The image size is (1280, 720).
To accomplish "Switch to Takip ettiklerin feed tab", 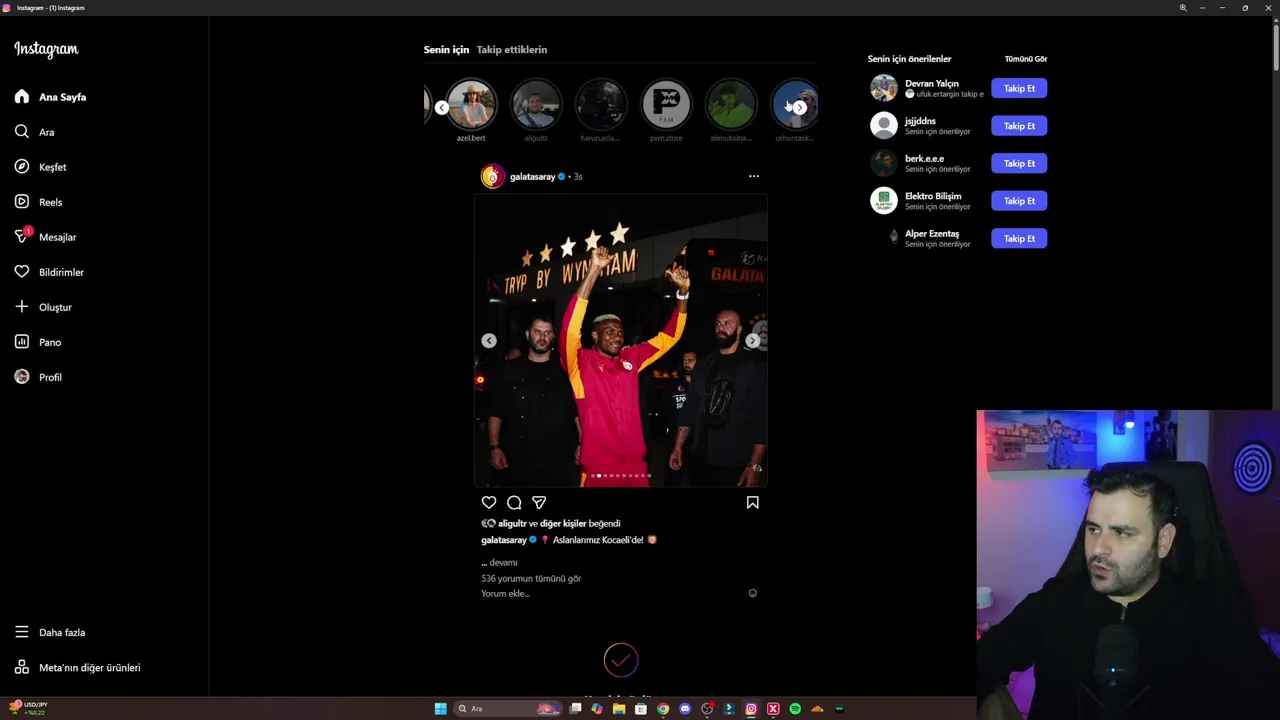I will click(512, 49).
